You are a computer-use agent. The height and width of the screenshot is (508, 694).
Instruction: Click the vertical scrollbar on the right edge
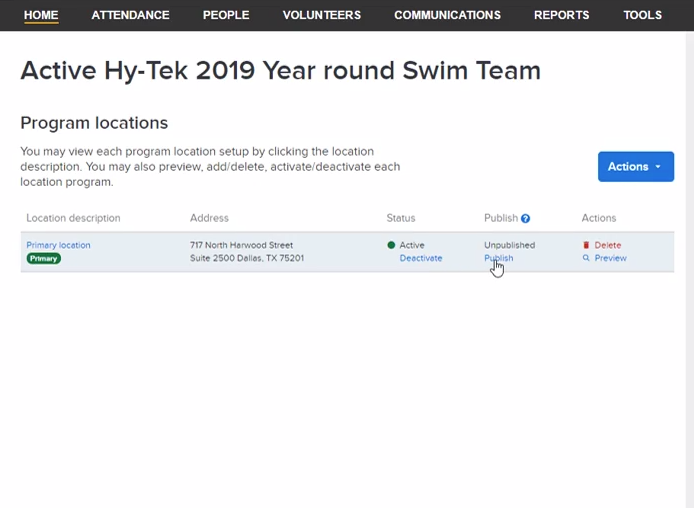(x=690, y=269)
